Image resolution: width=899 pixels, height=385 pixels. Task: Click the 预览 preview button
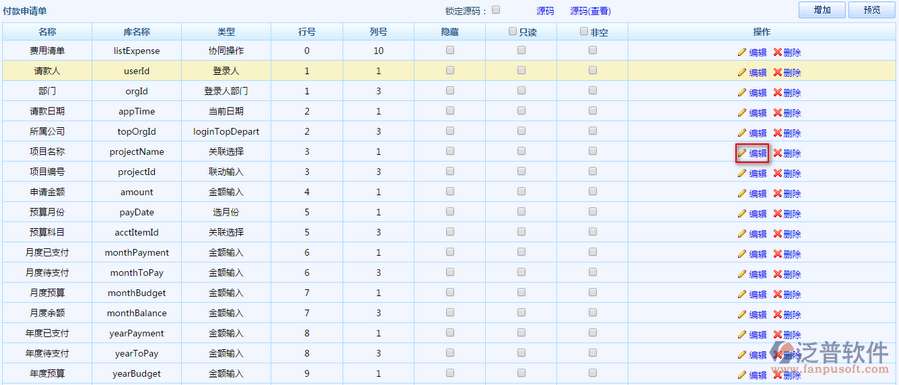pyautogui.click(x=872, y=10)
